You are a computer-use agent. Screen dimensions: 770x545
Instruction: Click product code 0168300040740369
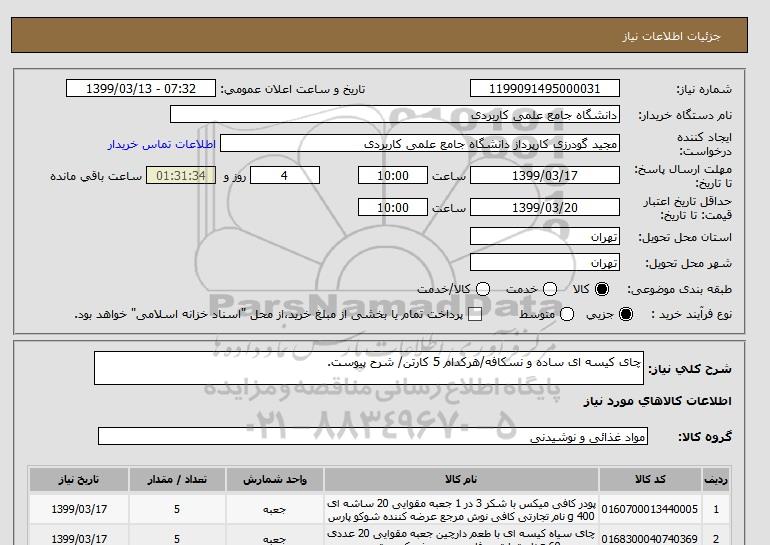[x=650, y=539]
